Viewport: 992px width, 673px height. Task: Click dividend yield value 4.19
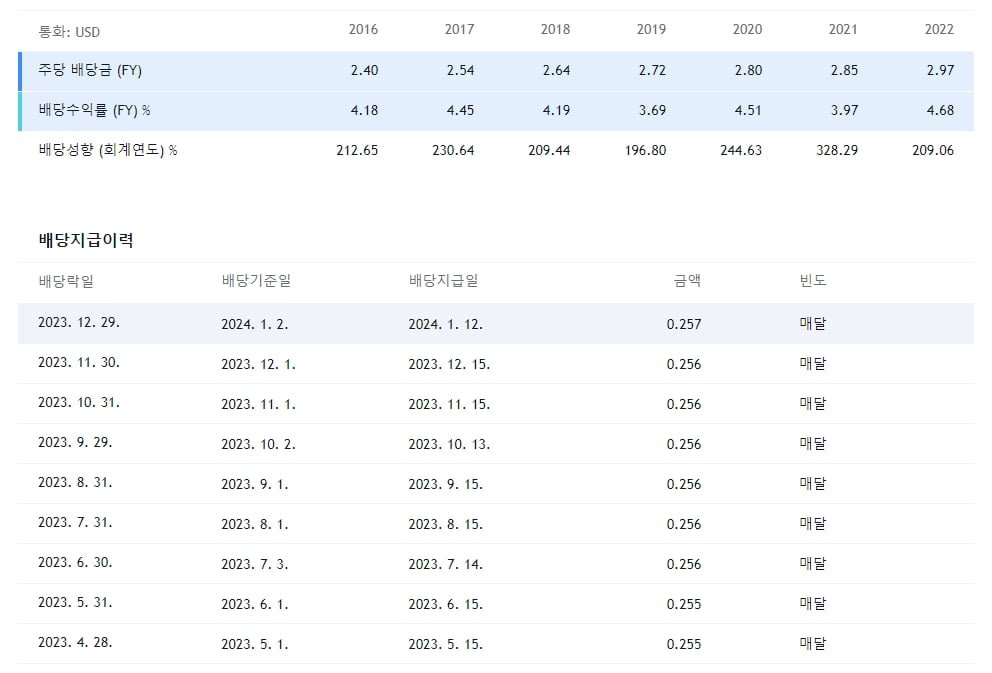pyautogui.click(x=557, y=110)
